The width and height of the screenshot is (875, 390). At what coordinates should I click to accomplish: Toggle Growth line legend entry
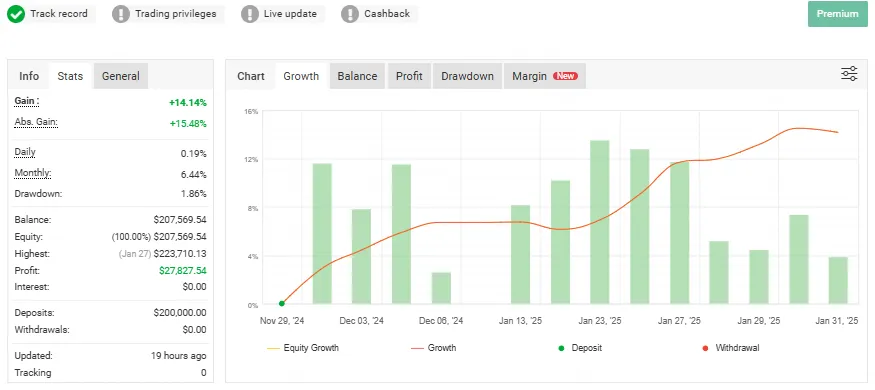(434, 348)
